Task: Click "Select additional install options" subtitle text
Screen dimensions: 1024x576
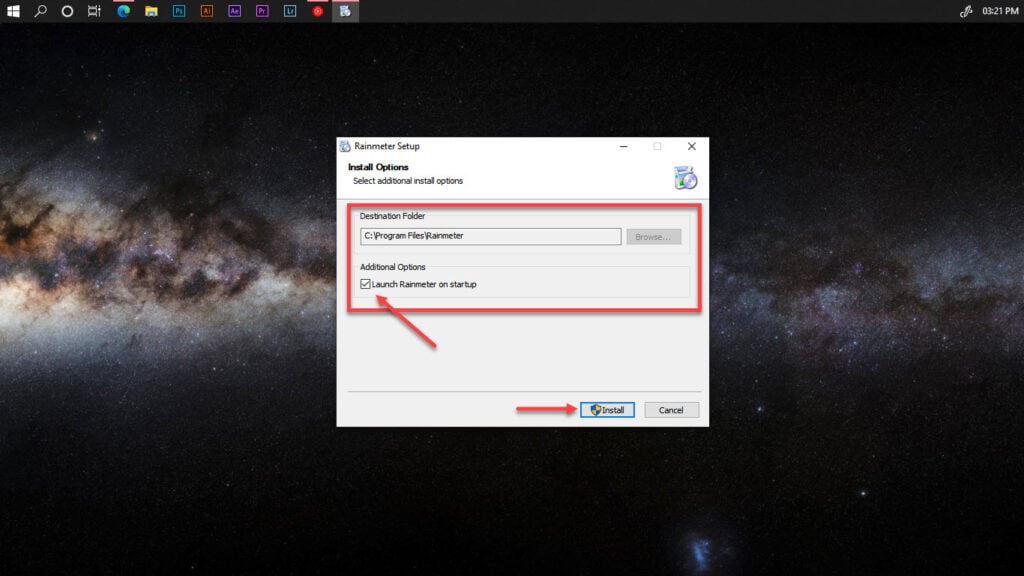Action: 408,181
